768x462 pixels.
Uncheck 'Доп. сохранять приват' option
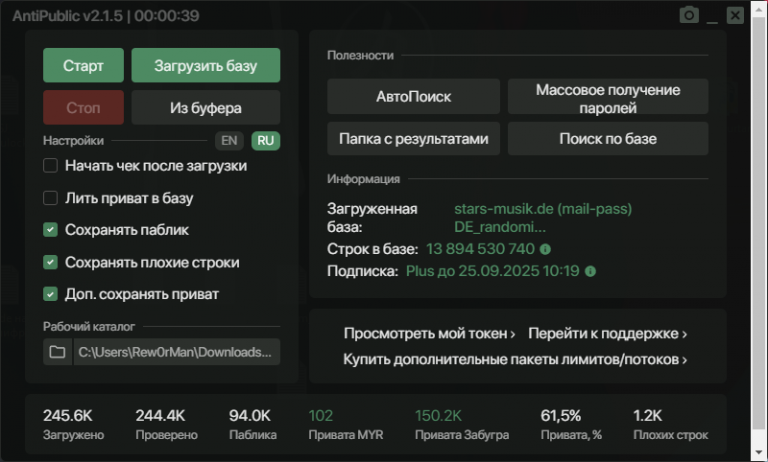point(50,294)
